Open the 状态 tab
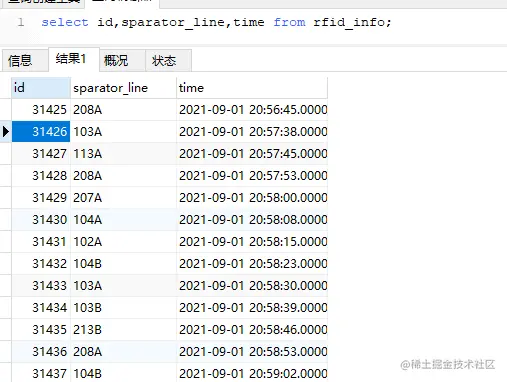507x382 pixels. (169, 60)
